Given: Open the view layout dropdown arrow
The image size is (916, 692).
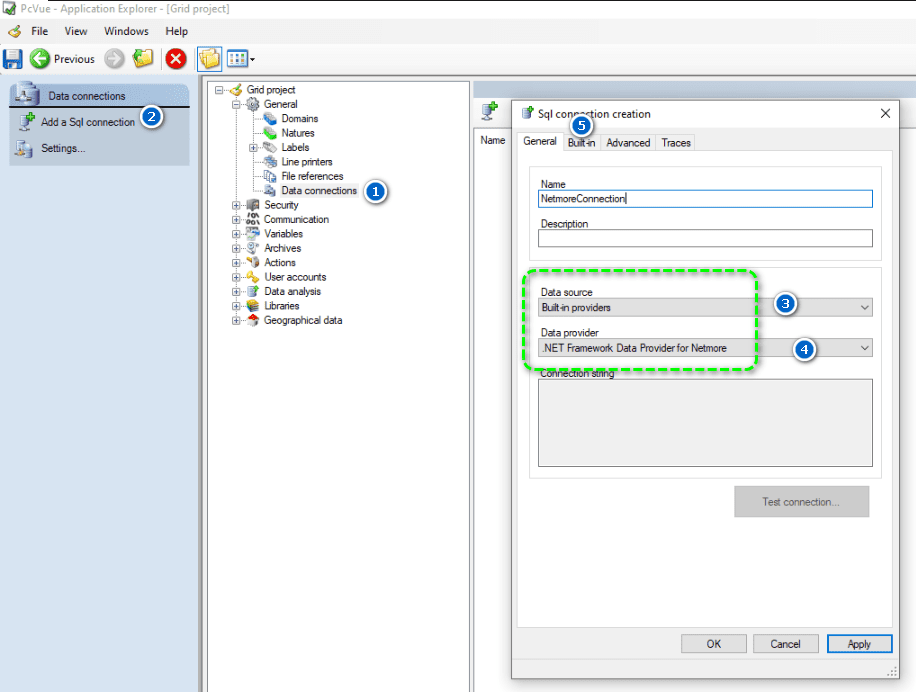Looking at the screenshot, I should click(252, 59).
